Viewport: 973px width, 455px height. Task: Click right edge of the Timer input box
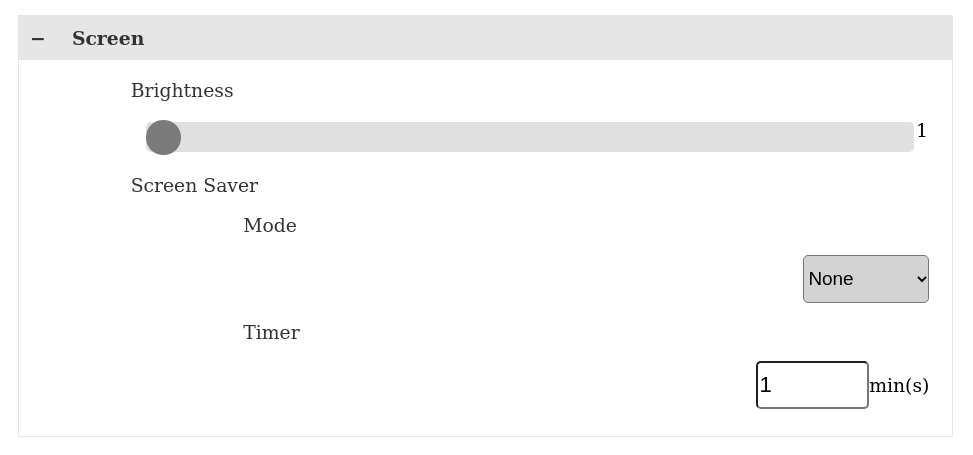(x=863, y=385)
